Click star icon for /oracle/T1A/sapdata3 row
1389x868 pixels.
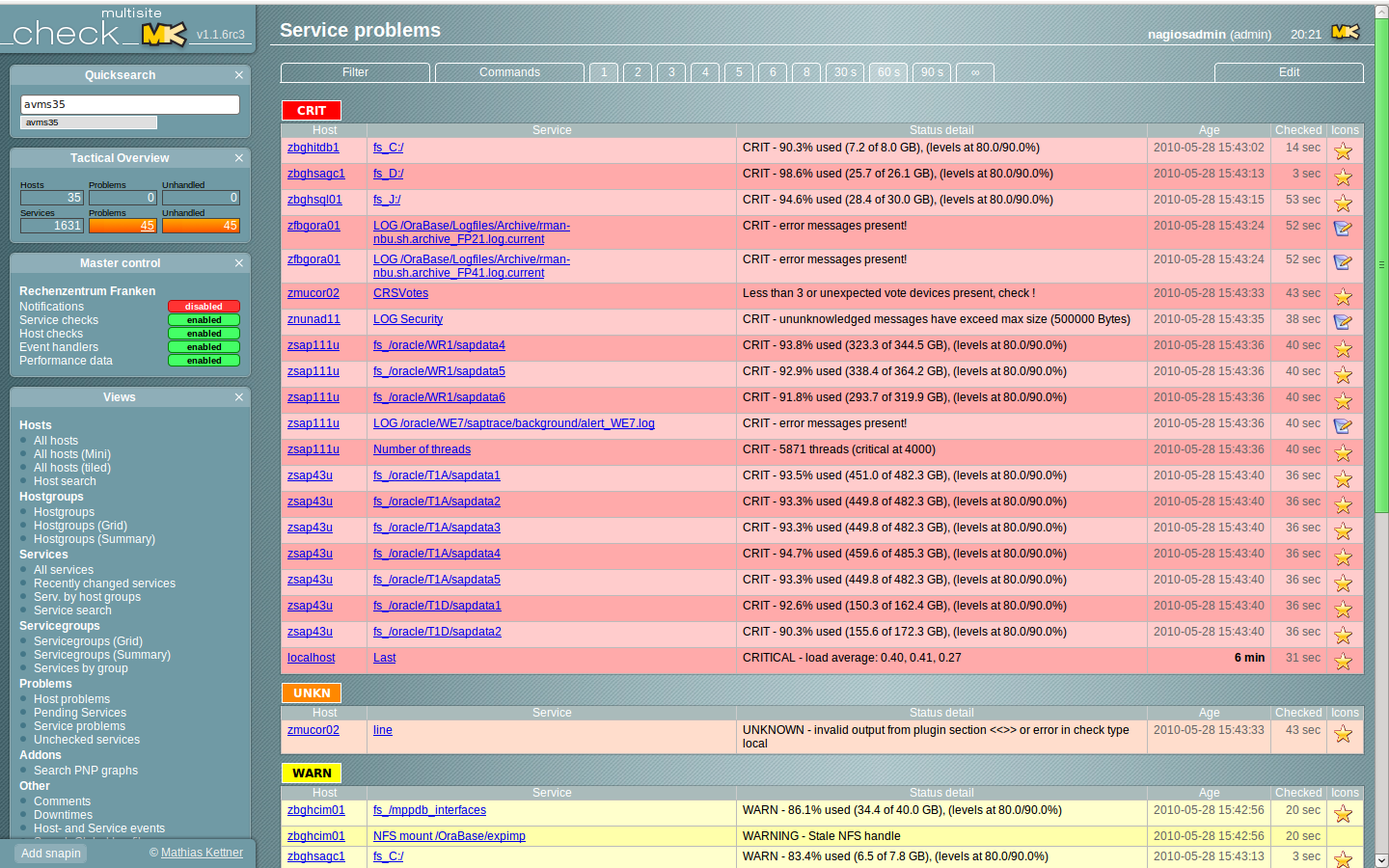[1343, 530]
